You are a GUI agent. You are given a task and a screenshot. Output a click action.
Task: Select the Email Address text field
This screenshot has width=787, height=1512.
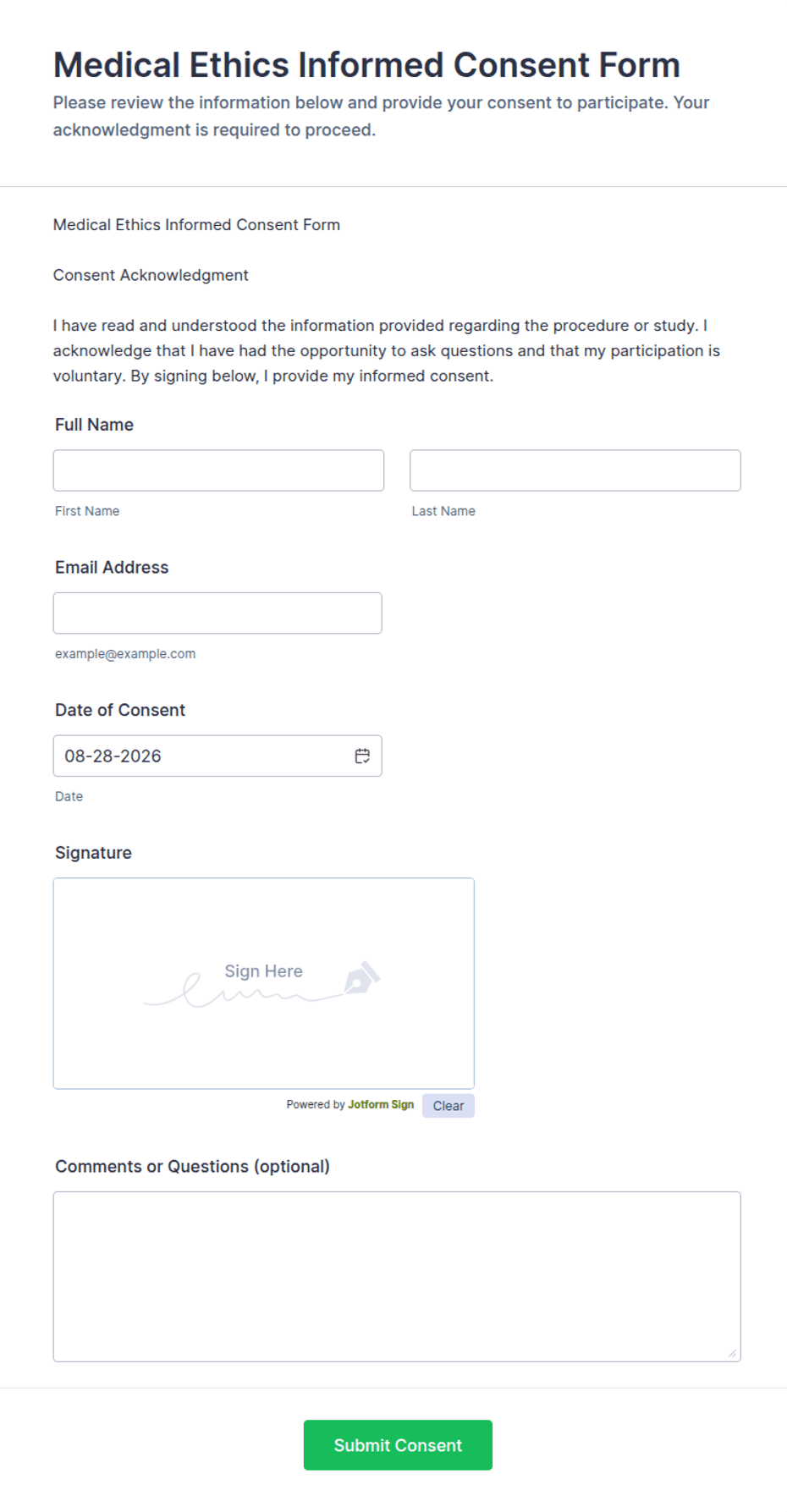coord(217,613)
